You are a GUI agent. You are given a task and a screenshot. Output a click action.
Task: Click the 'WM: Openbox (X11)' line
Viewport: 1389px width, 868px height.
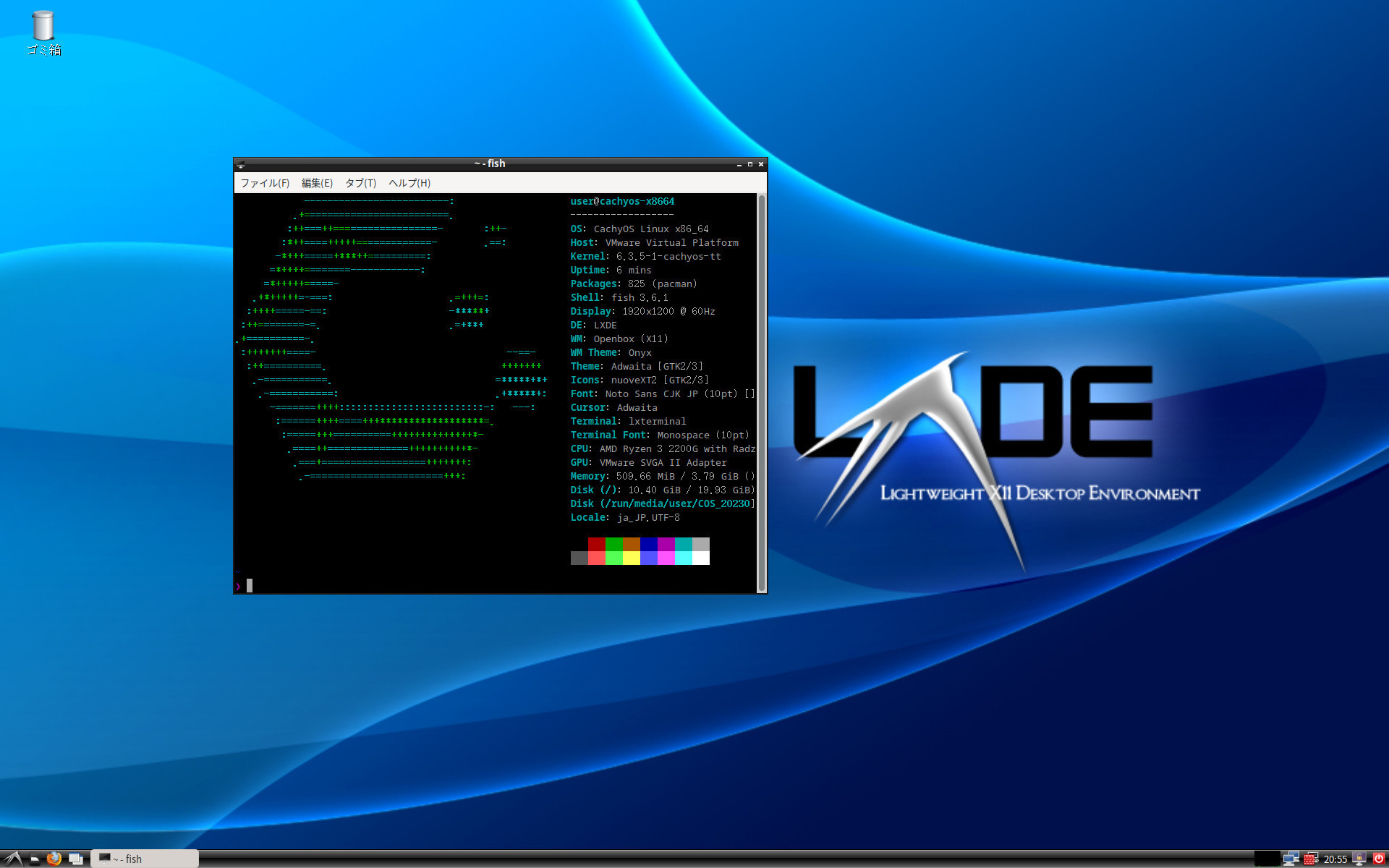[620, 339]
